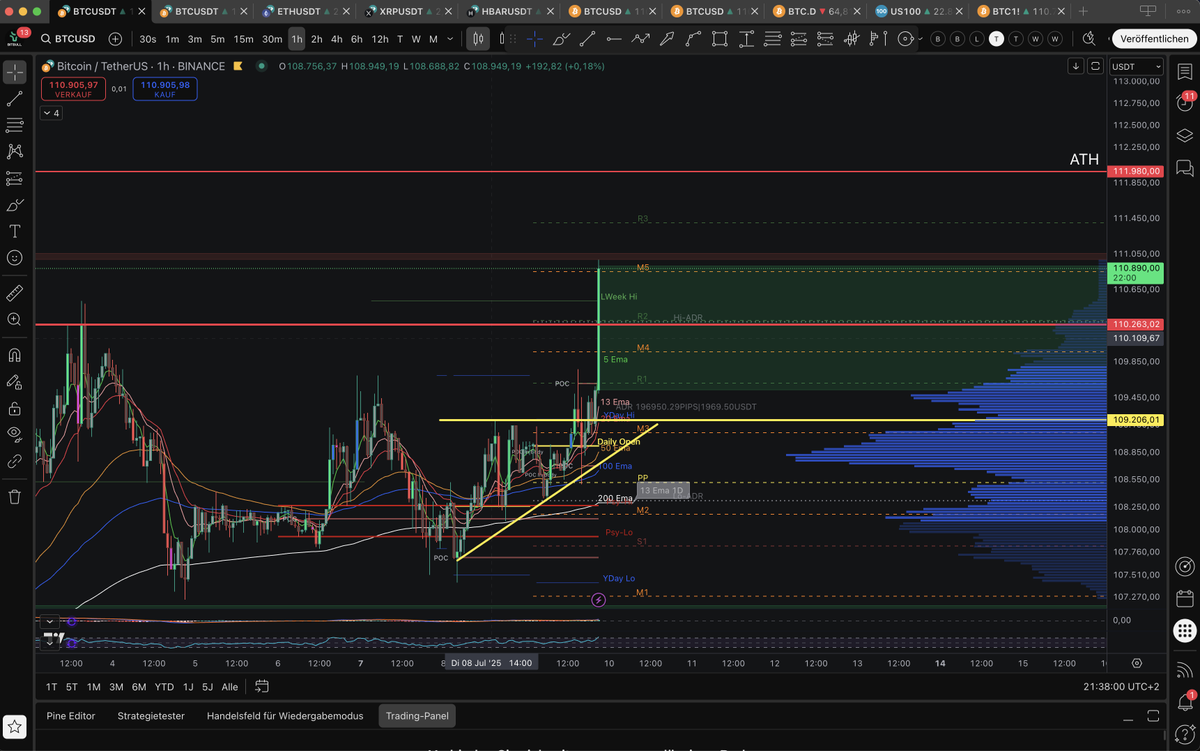Select the 30s timeframe

(148, 39)
